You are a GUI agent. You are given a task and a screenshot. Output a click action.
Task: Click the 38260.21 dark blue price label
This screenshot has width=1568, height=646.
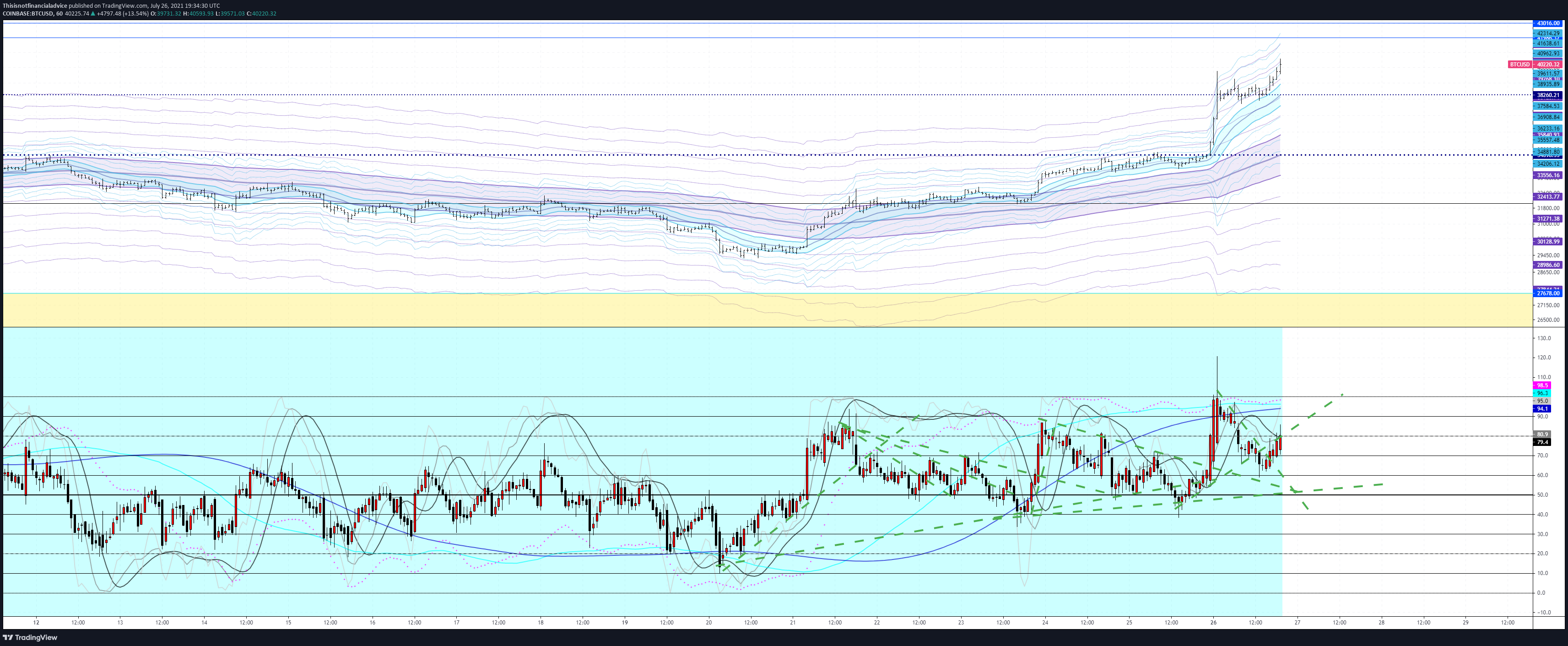(1548, 95)
